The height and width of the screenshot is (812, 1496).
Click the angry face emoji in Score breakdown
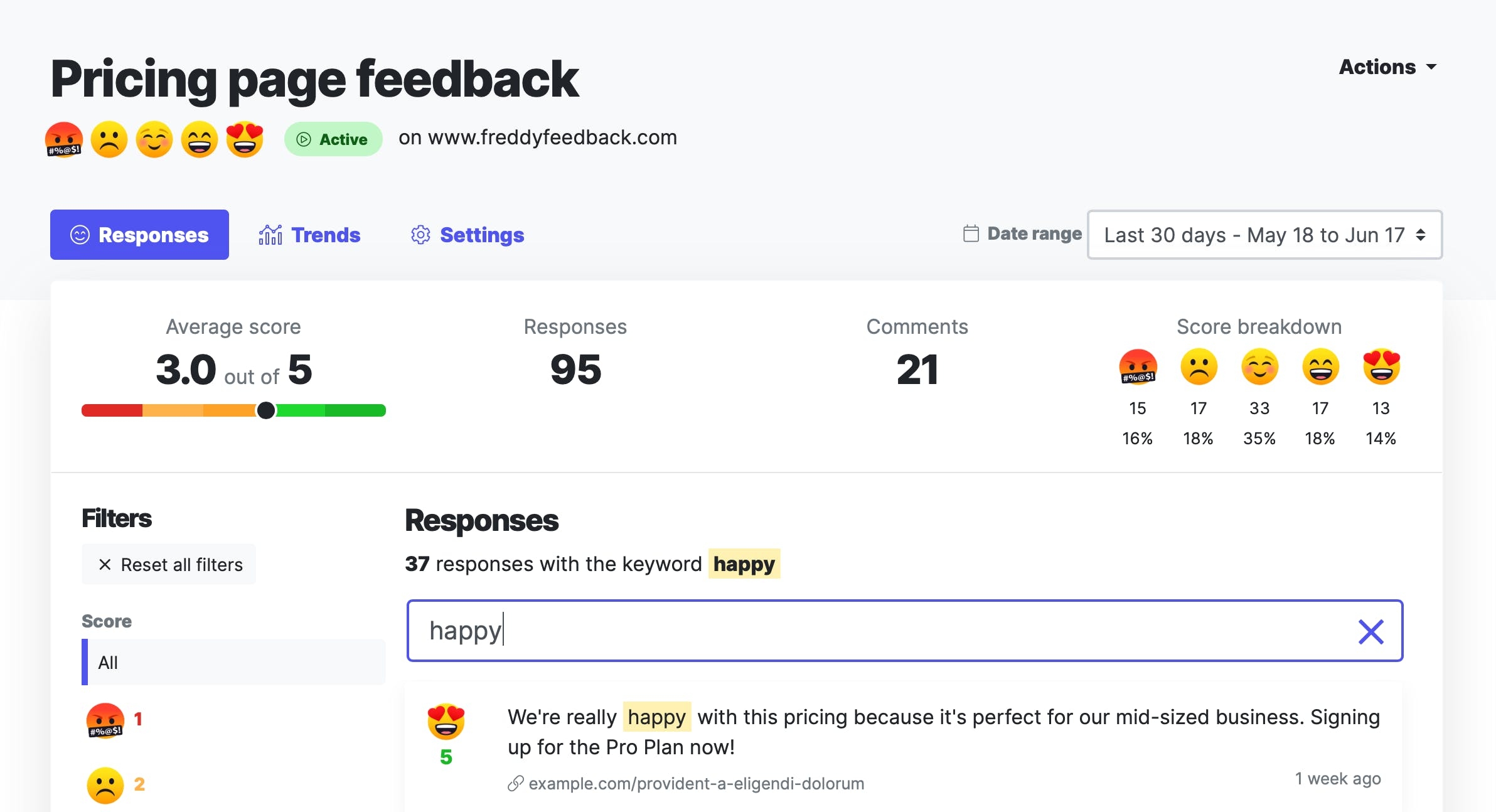coord(1138,367)
